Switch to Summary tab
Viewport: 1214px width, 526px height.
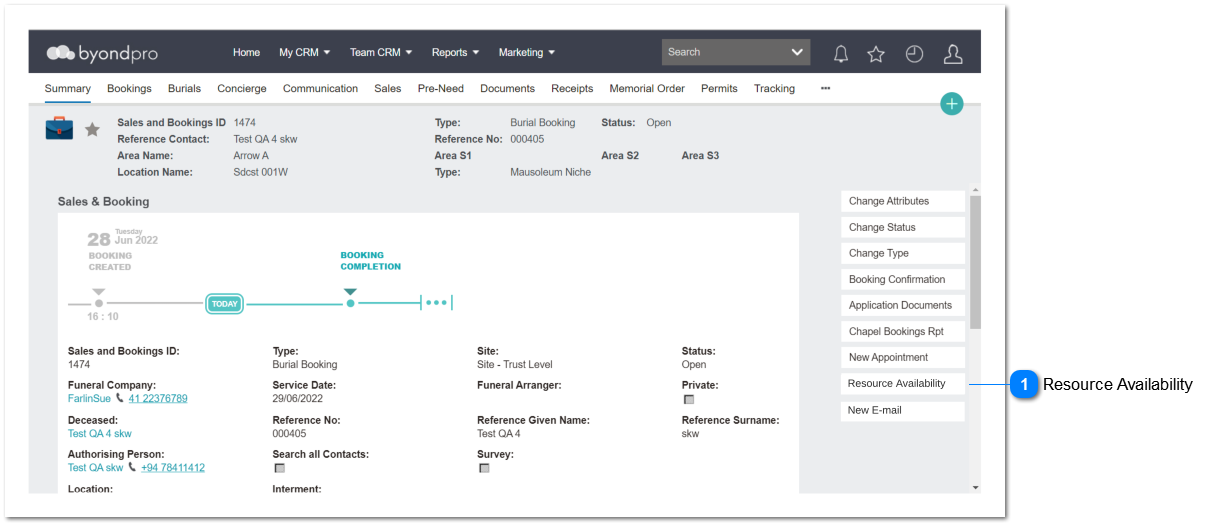click(x=68, y=88)
